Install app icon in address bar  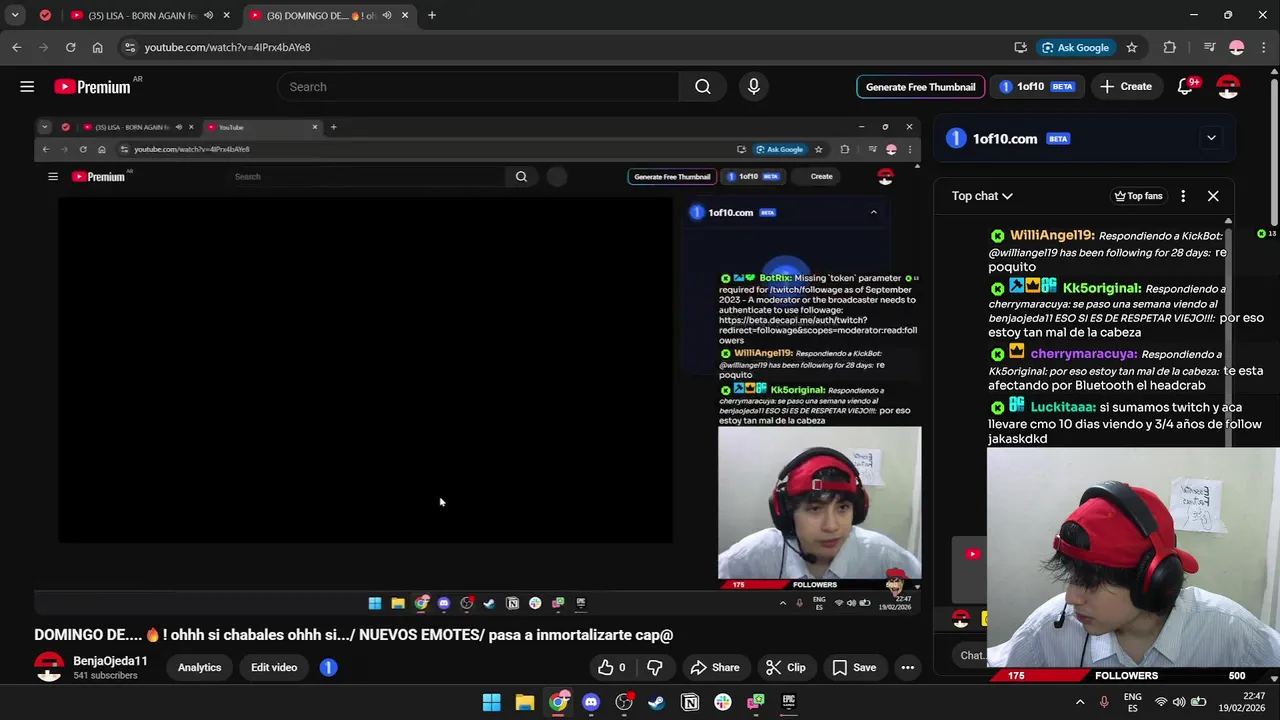(1020, 47)
